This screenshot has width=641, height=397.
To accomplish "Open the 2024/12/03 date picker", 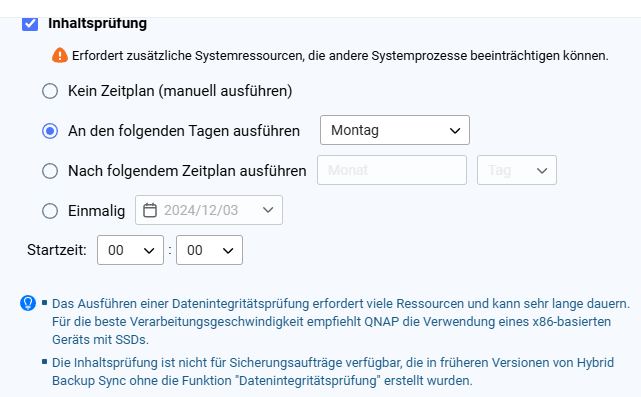I will 208,210.
